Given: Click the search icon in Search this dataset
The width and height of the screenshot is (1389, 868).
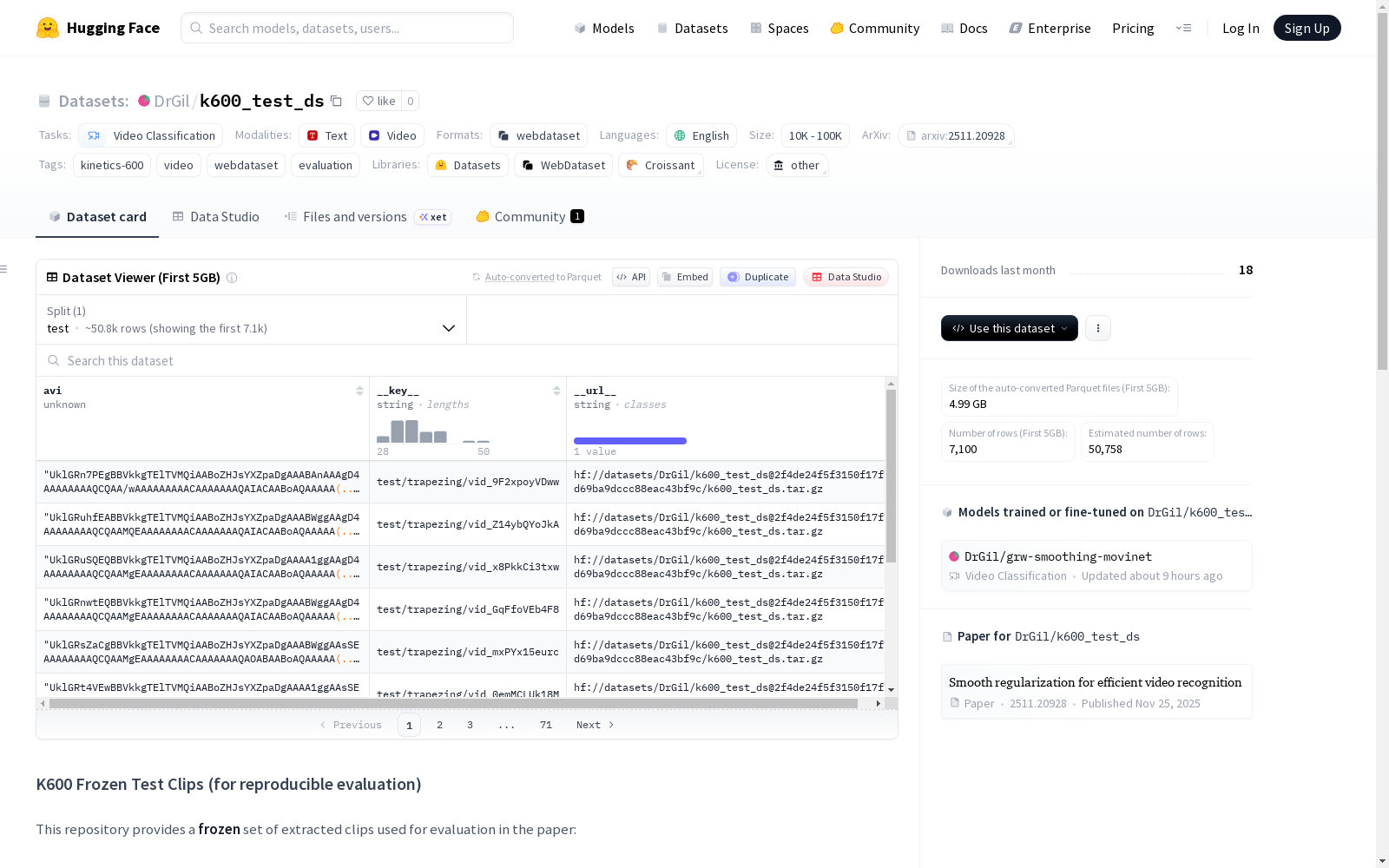Looking at the screenshot, I should 54,360.
